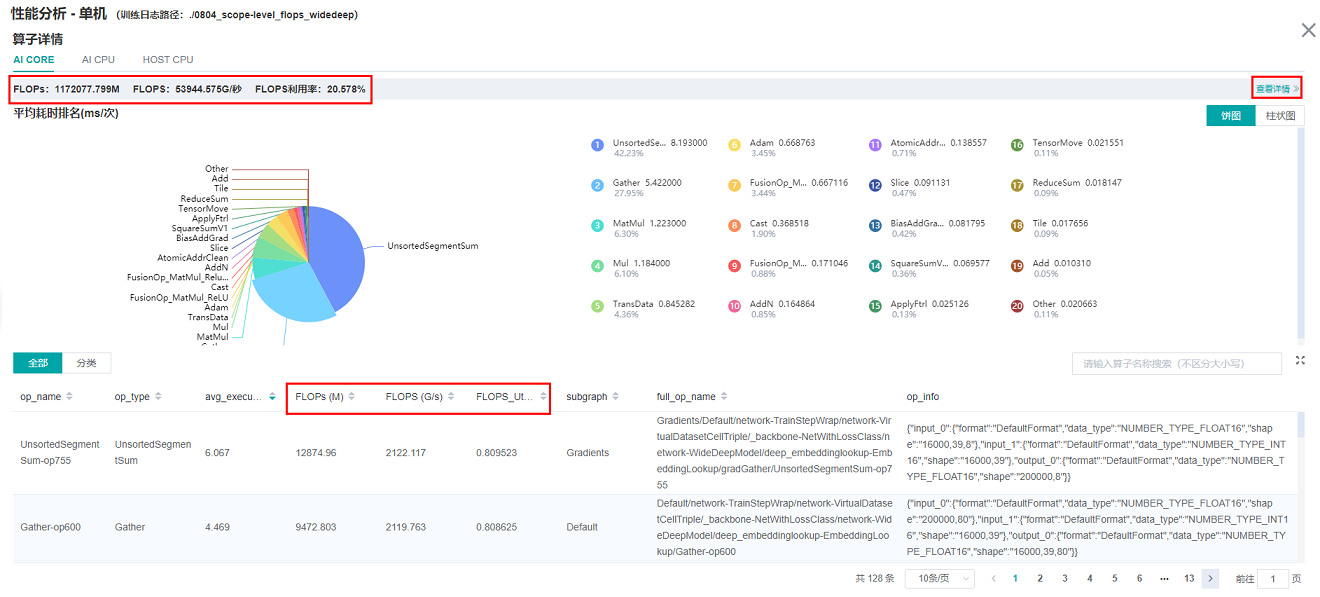Click the UnsortedSegmentSum legend color circle

(597, 145)
